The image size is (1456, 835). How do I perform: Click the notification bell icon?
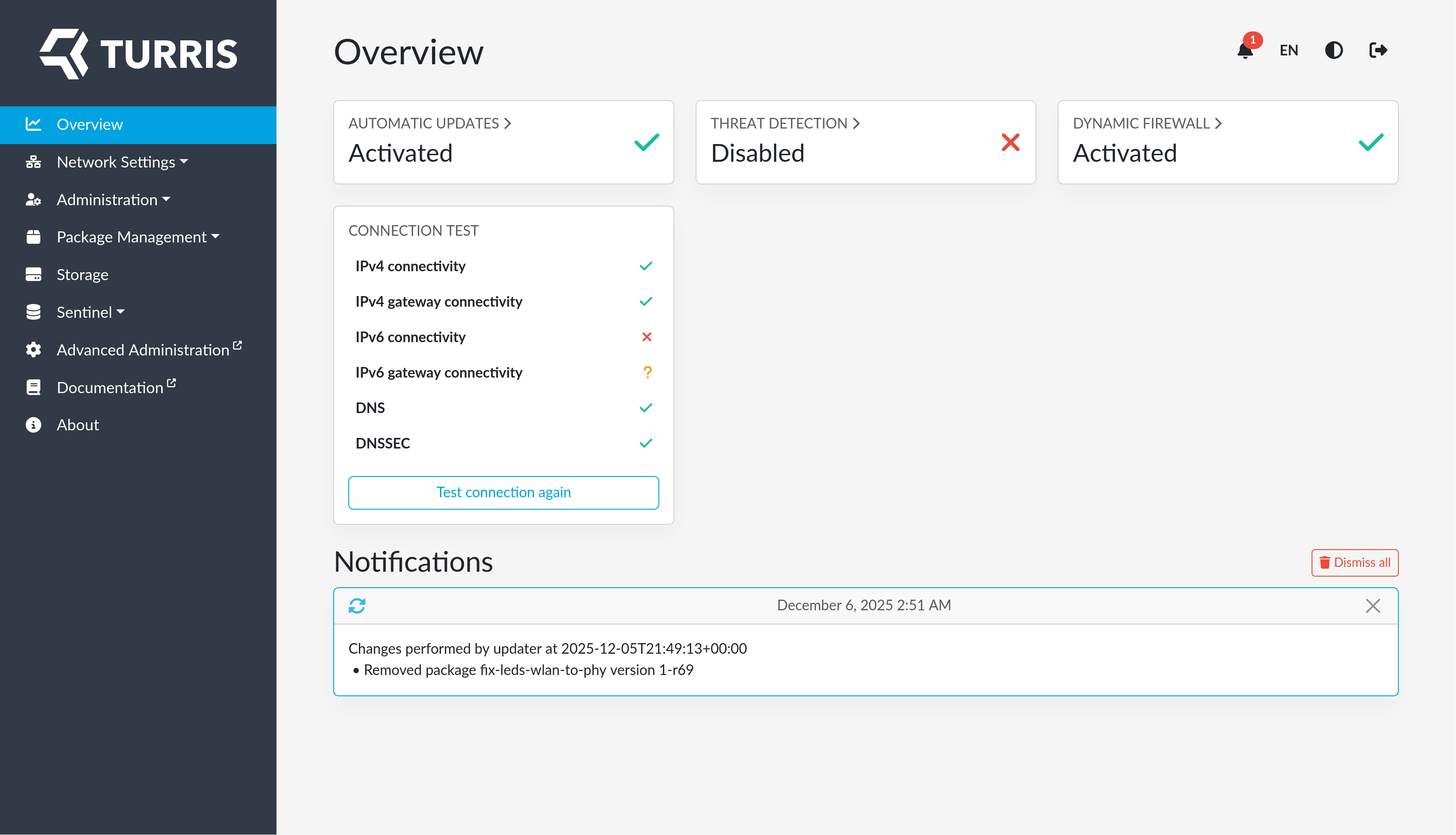point(1245,51)
